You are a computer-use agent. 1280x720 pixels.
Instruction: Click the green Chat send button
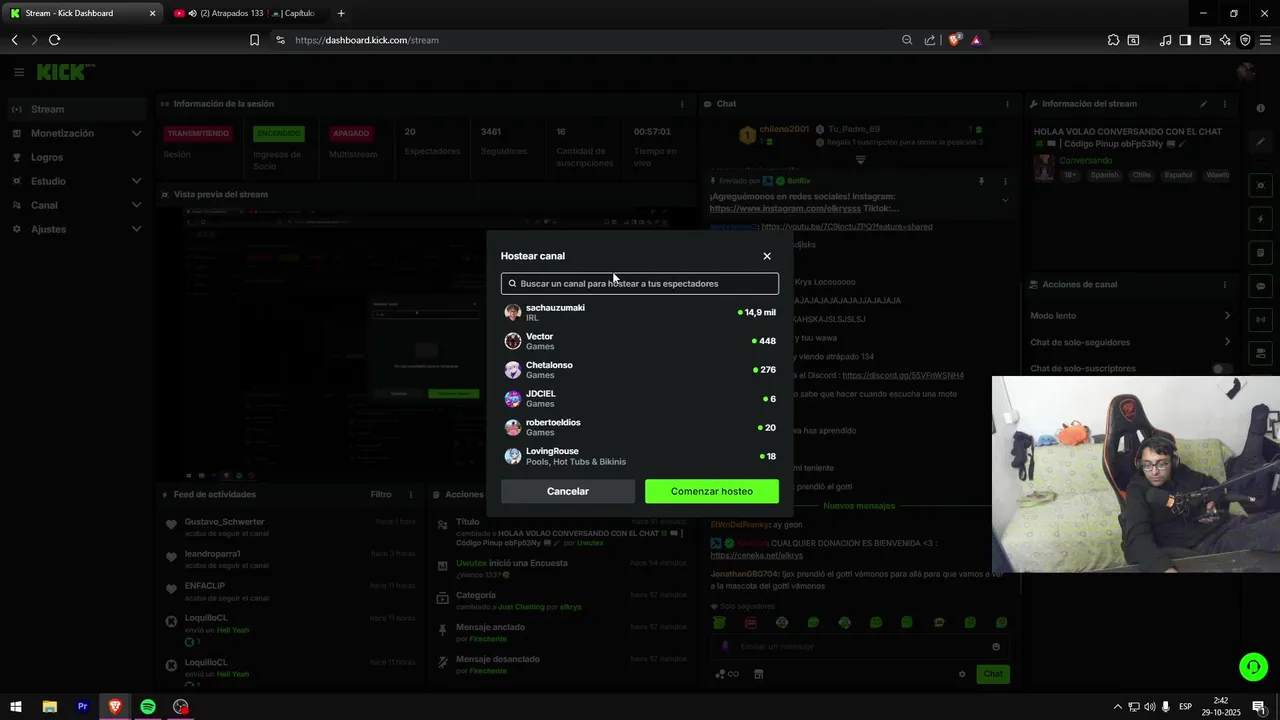993,674
